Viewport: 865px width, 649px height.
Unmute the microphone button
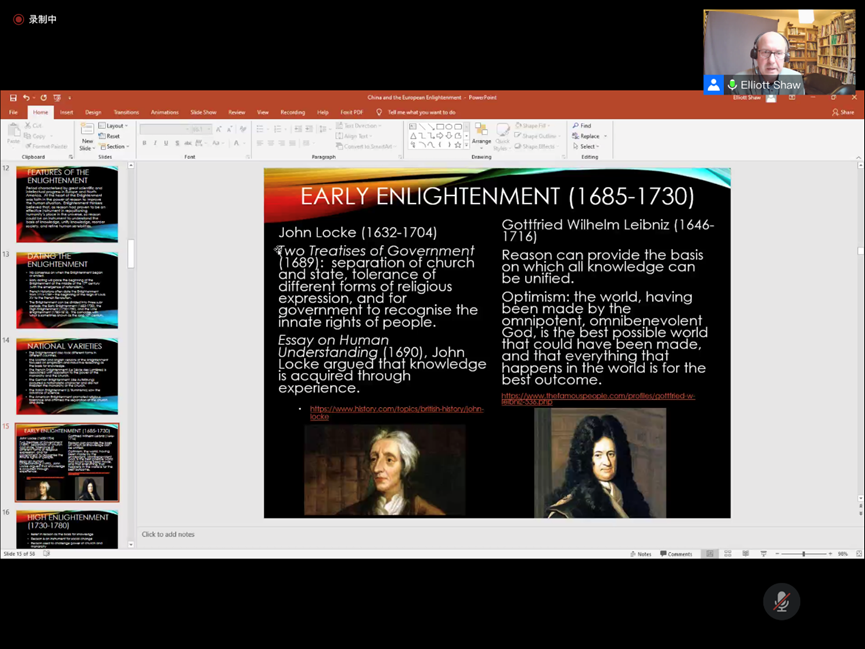point(781,602)
